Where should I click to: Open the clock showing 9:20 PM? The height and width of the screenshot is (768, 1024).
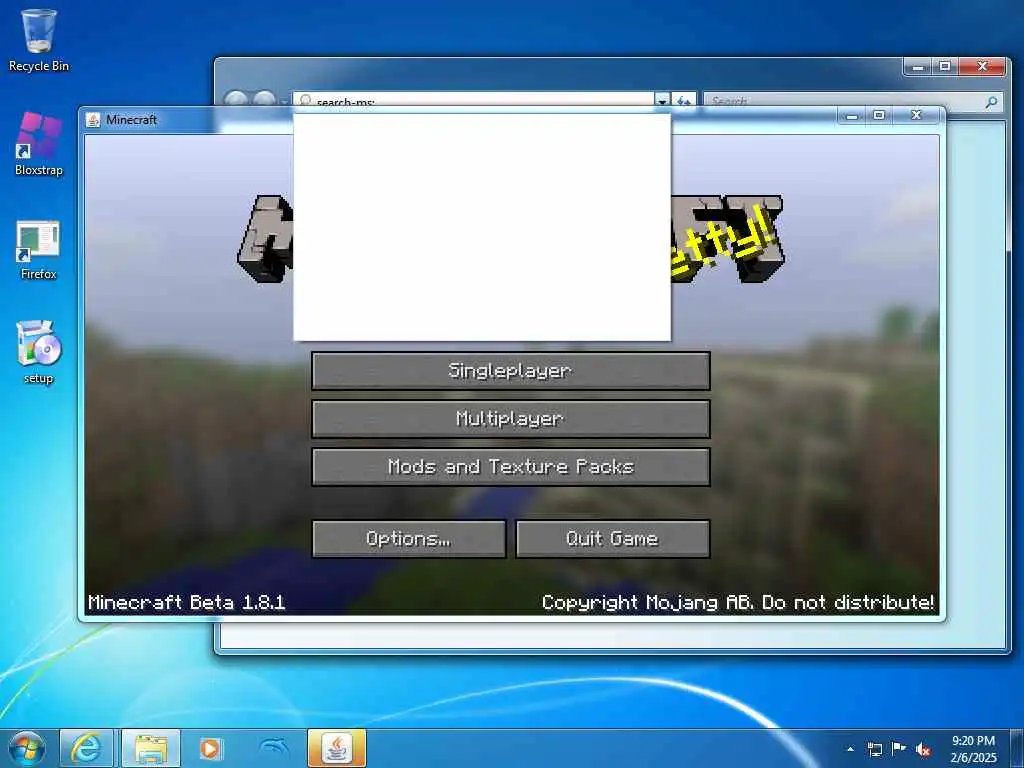coord(973,748)
